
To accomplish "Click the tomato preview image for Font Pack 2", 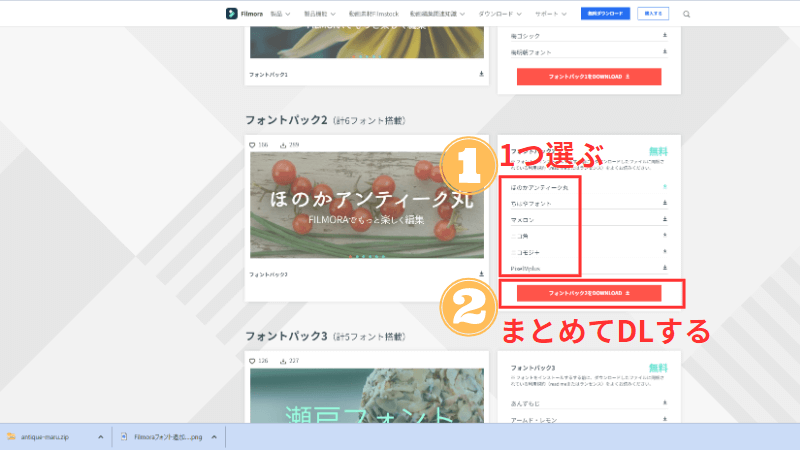I will point(367,205).
